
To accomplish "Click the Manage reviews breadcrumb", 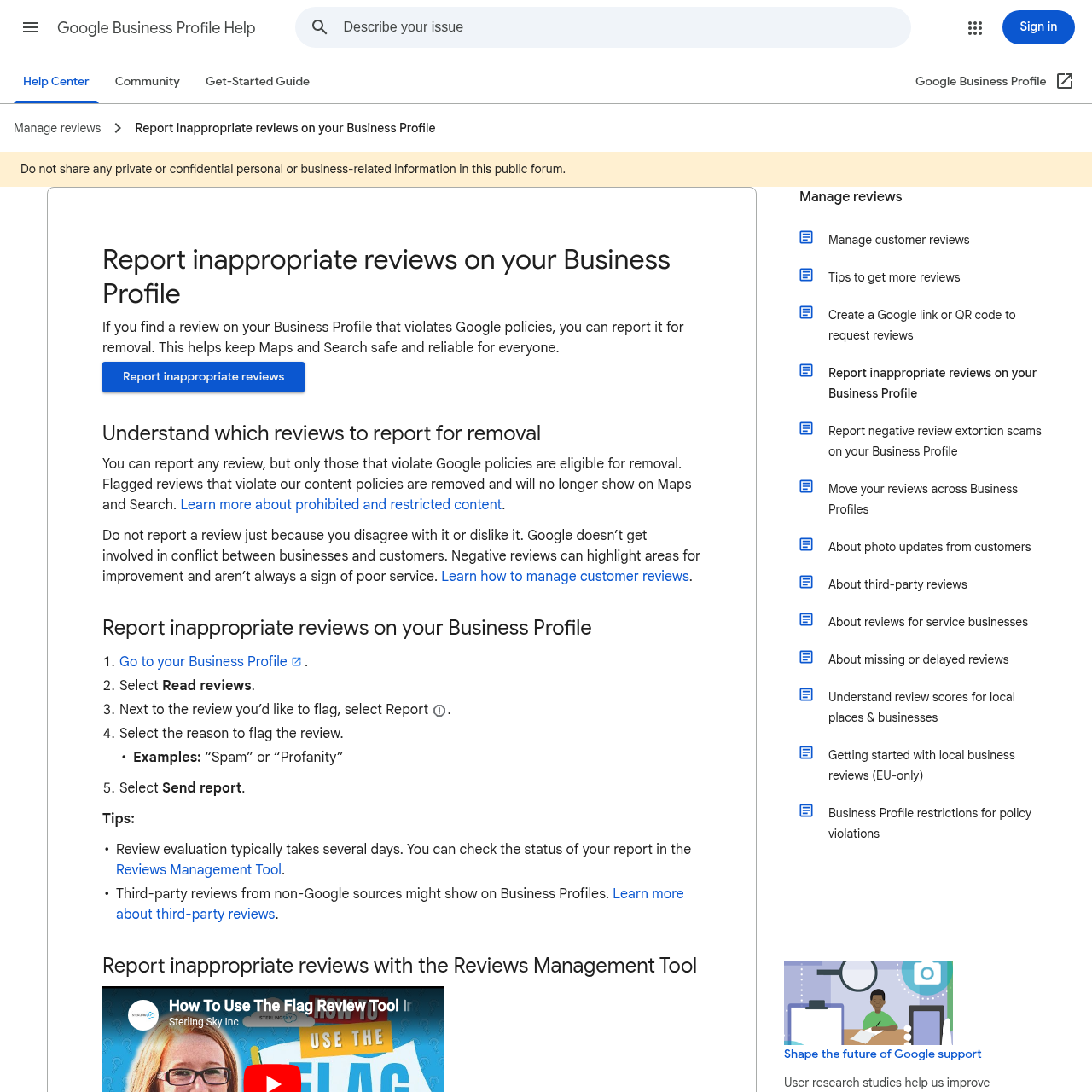I will click(57, 128).
